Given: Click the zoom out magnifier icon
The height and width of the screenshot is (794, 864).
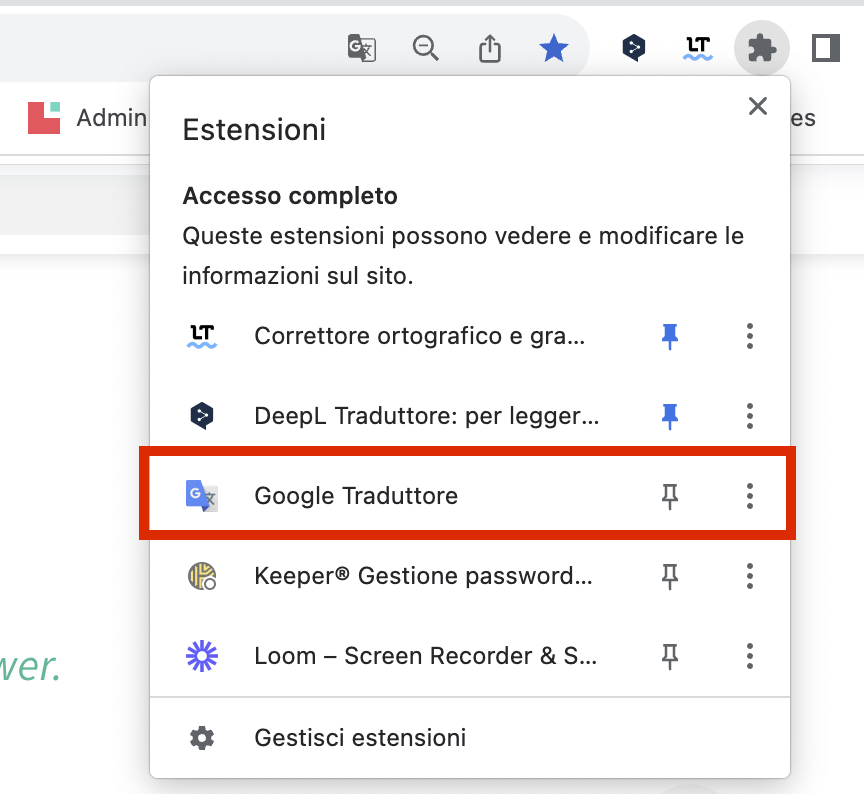Looking at the screenshot, I should tap(426, 48).
